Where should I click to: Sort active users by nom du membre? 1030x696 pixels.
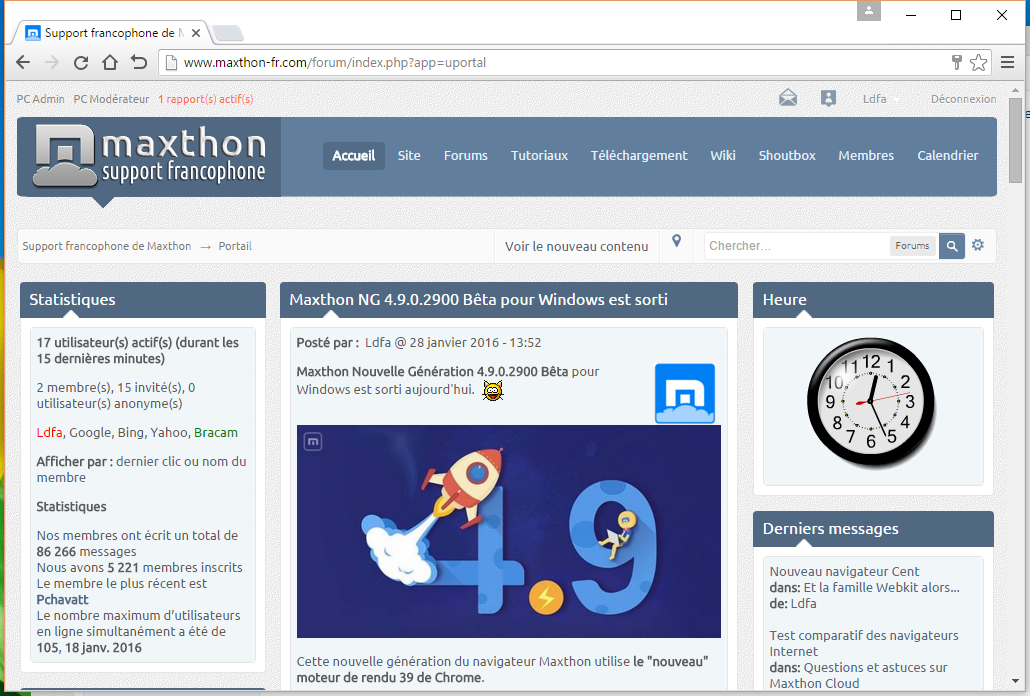141,469
